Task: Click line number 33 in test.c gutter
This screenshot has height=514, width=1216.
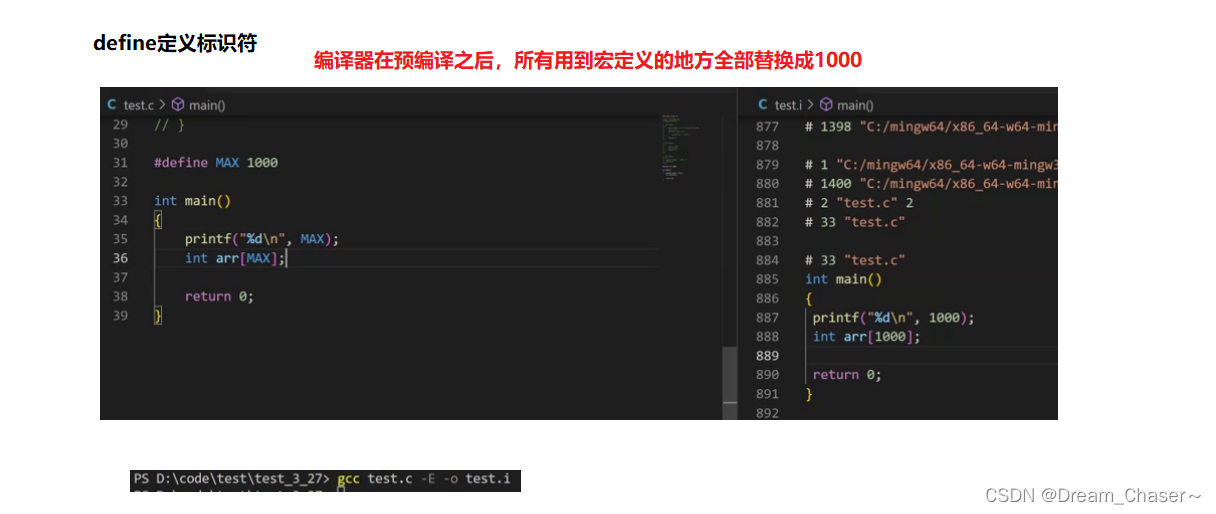Action: (x=120, y=200)
